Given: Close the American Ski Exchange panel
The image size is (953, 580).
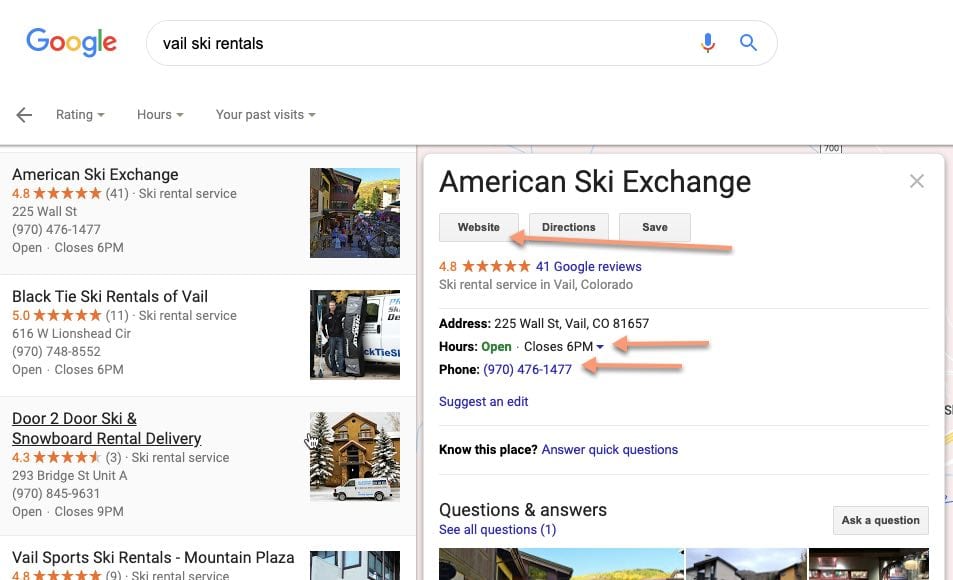Looking at the screenshot, I should (917, 181).
